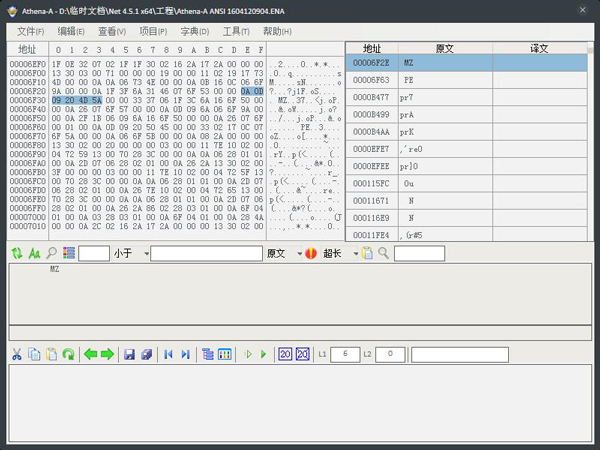Viewport: 600px width, 450px height.
Task: Click the length number field before 小于
Action: (x=94, y=253)
